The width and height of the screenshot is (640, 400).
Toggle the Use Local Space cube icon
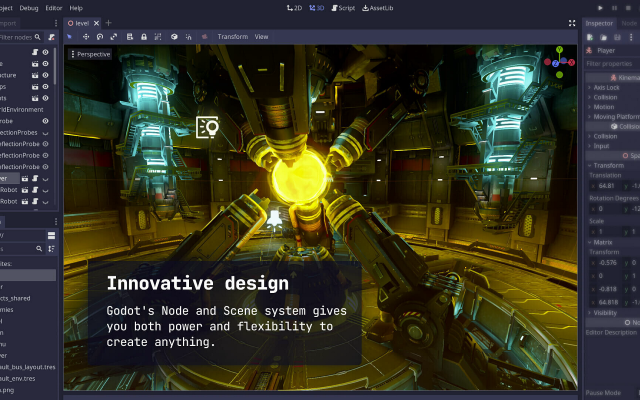click(x=174, y=37)
